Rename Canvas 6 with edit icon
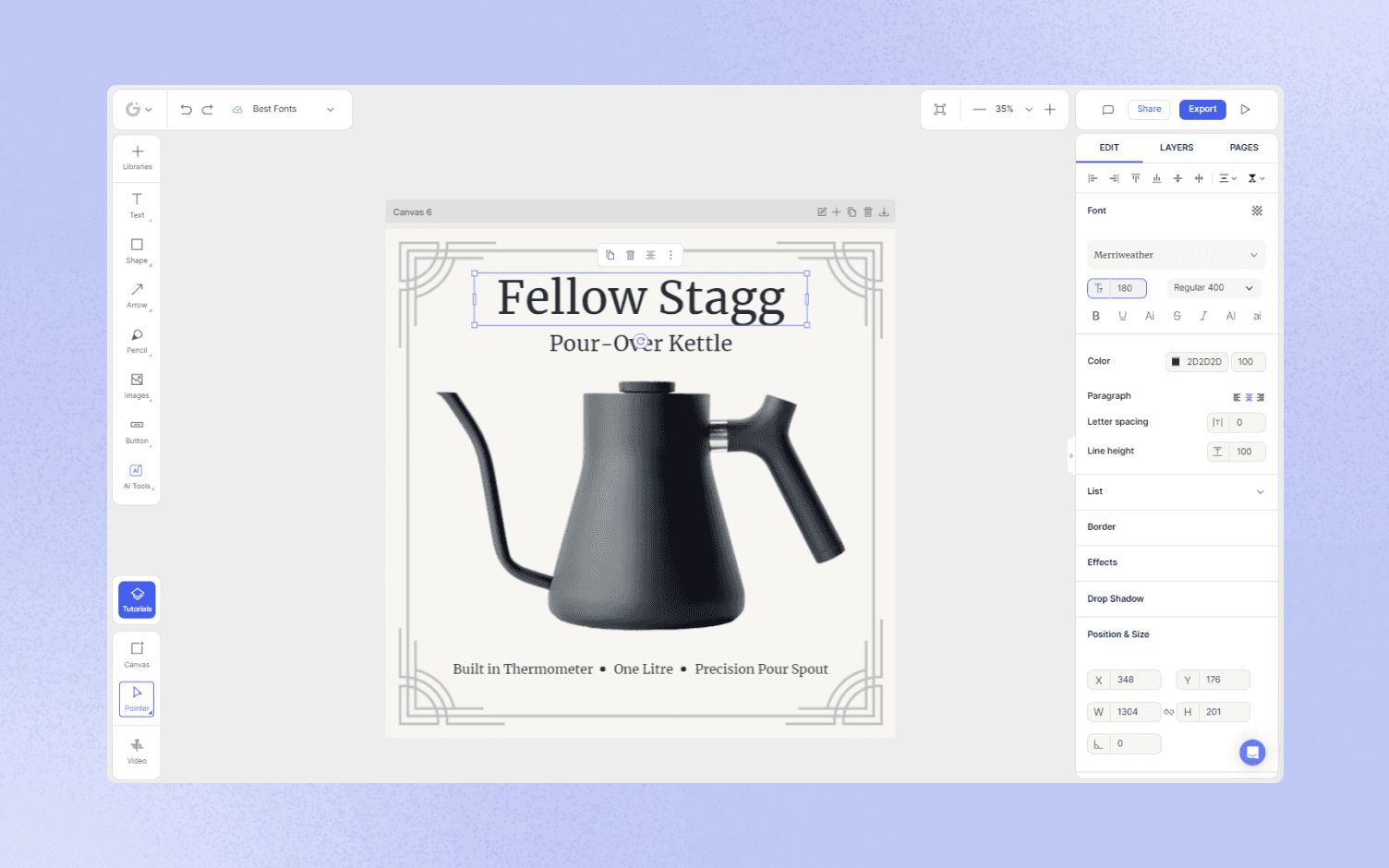 click(822, 212)
